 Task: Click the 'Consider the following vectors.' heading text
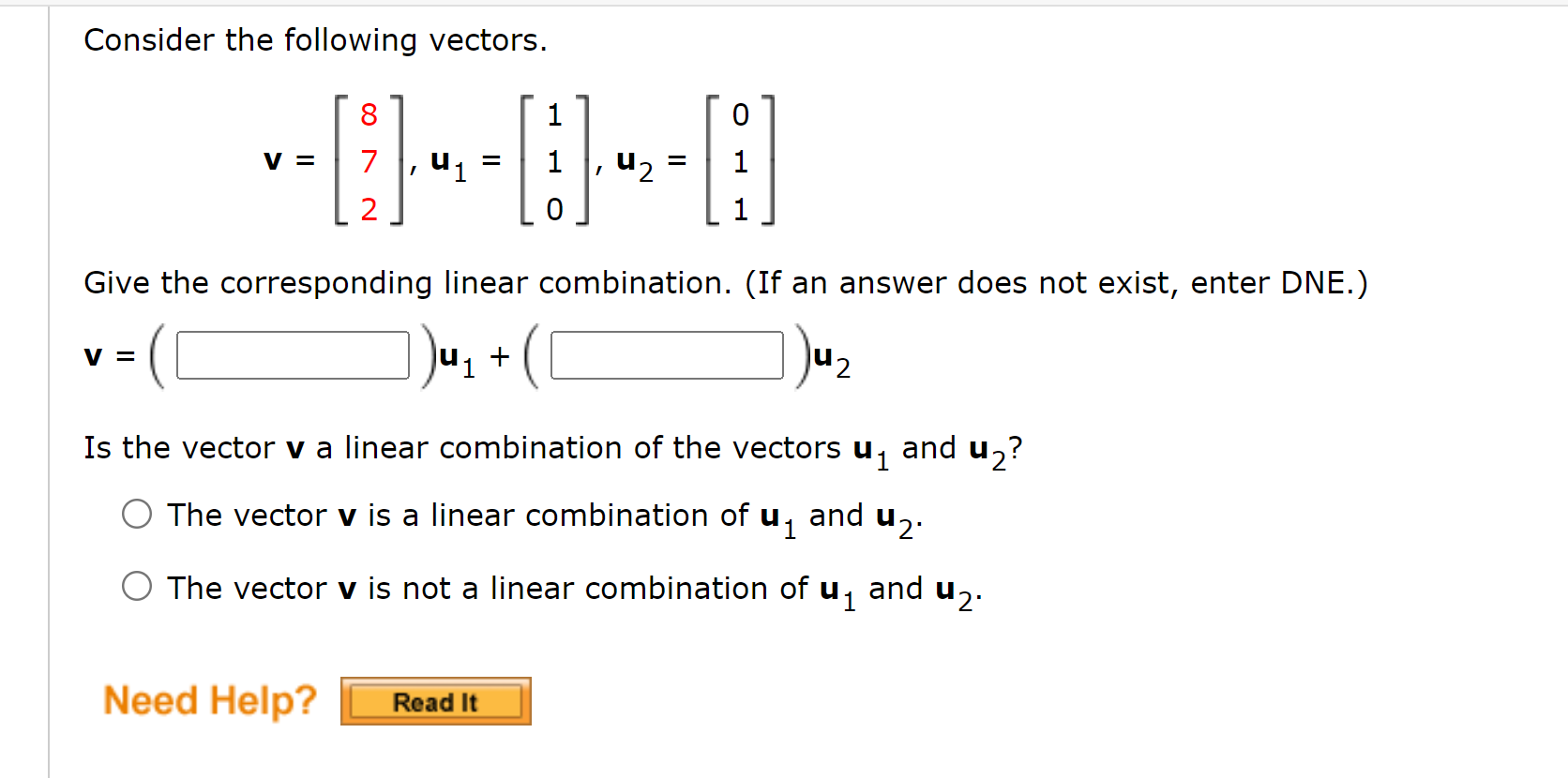click(315, 40)
